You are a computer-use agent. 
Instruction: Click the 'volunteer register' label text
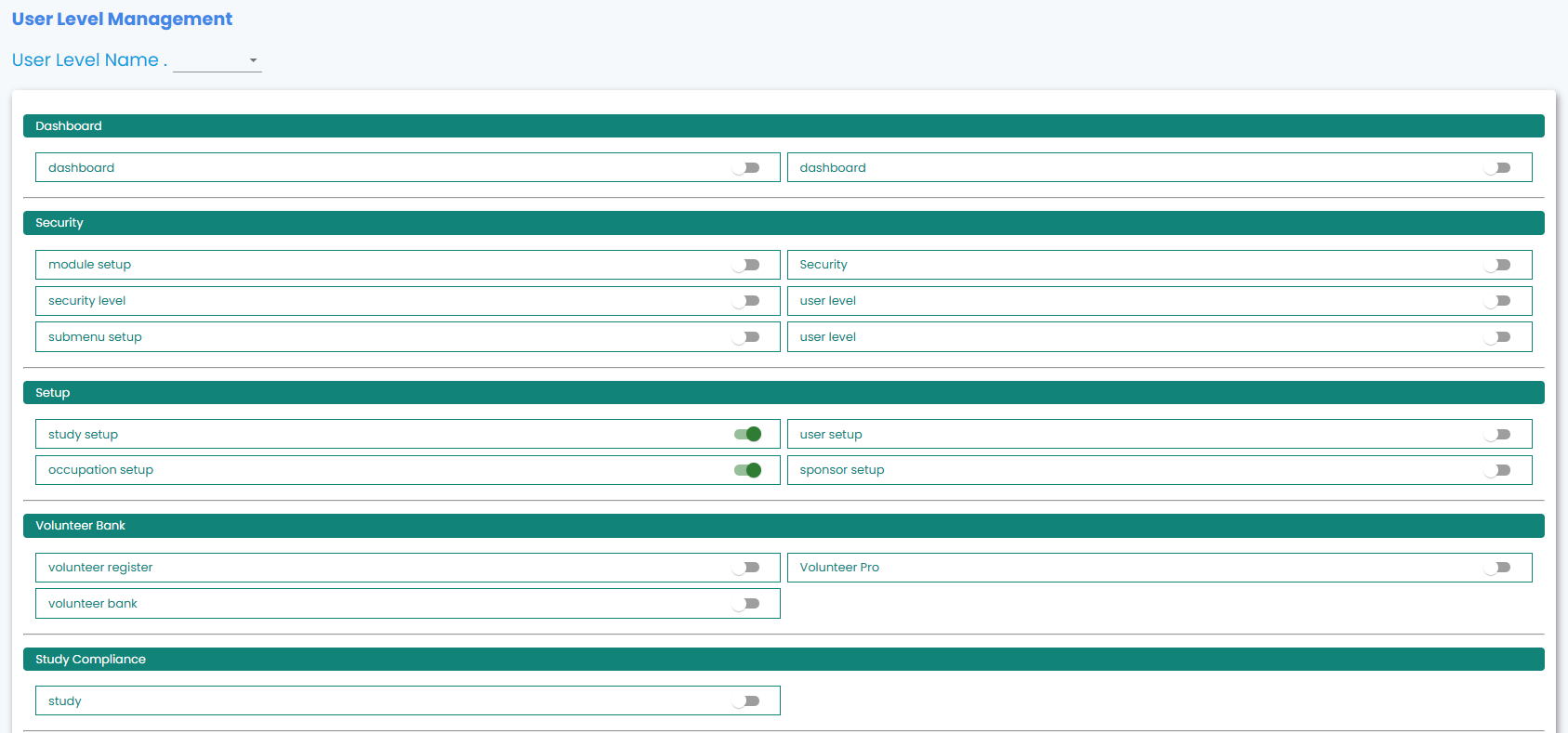point(100,568)
